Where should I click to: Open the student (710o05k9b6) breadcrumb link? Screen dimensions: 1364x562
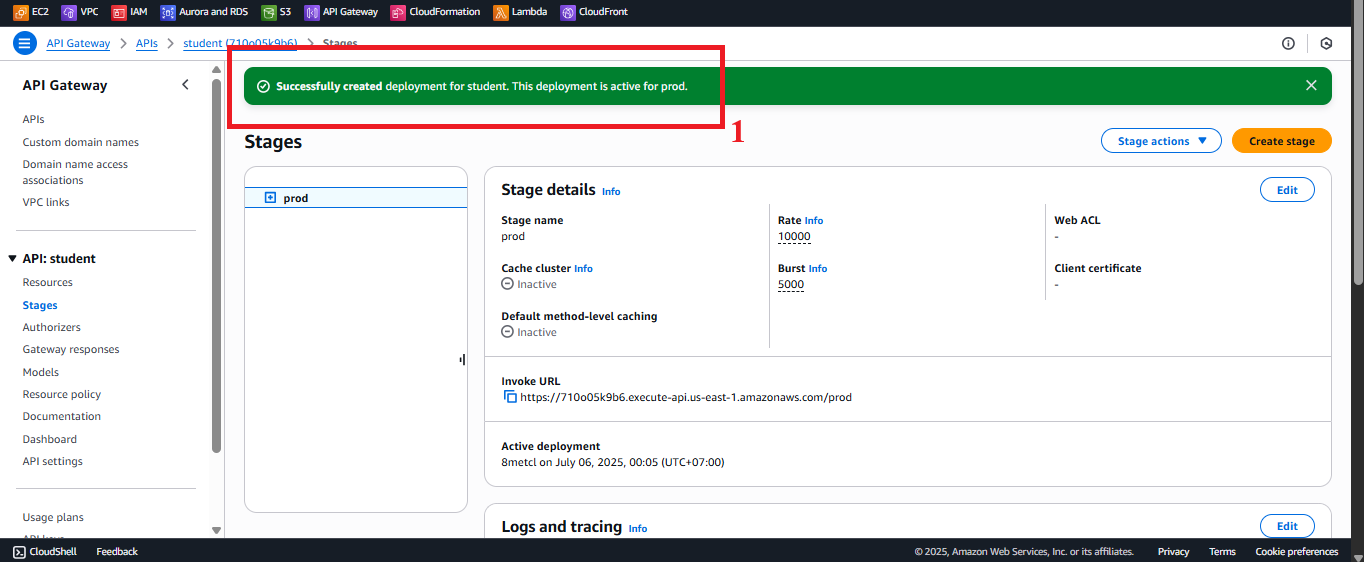[240, 43]
